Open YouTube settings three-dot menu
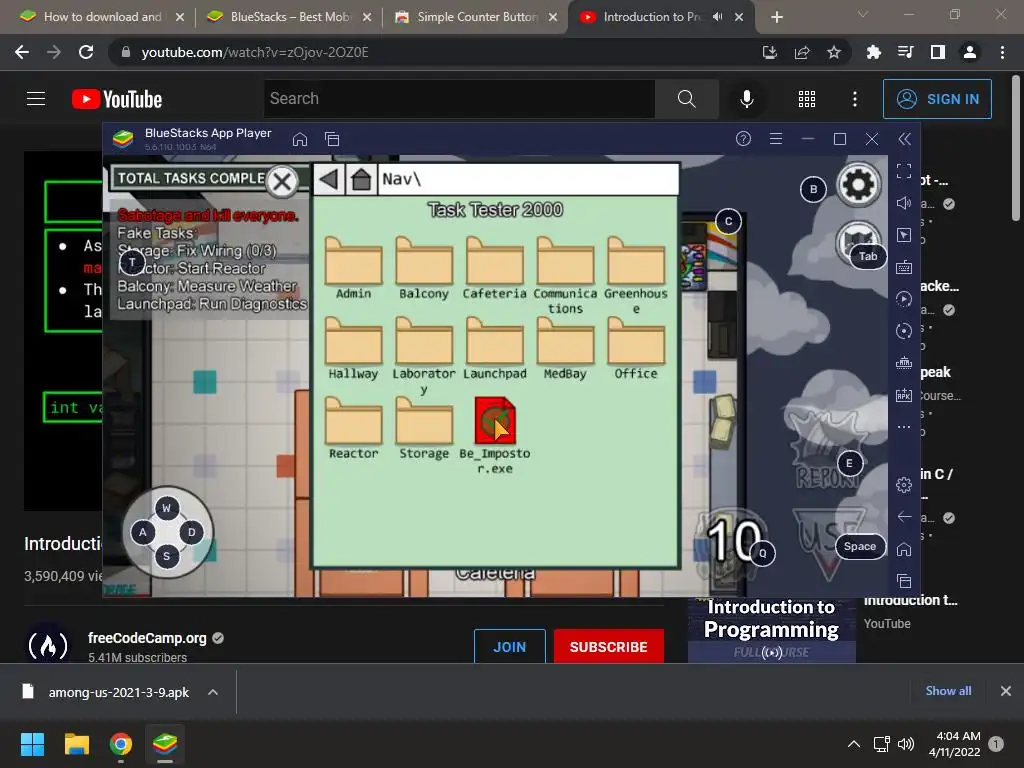 click(x=855, y=99)
